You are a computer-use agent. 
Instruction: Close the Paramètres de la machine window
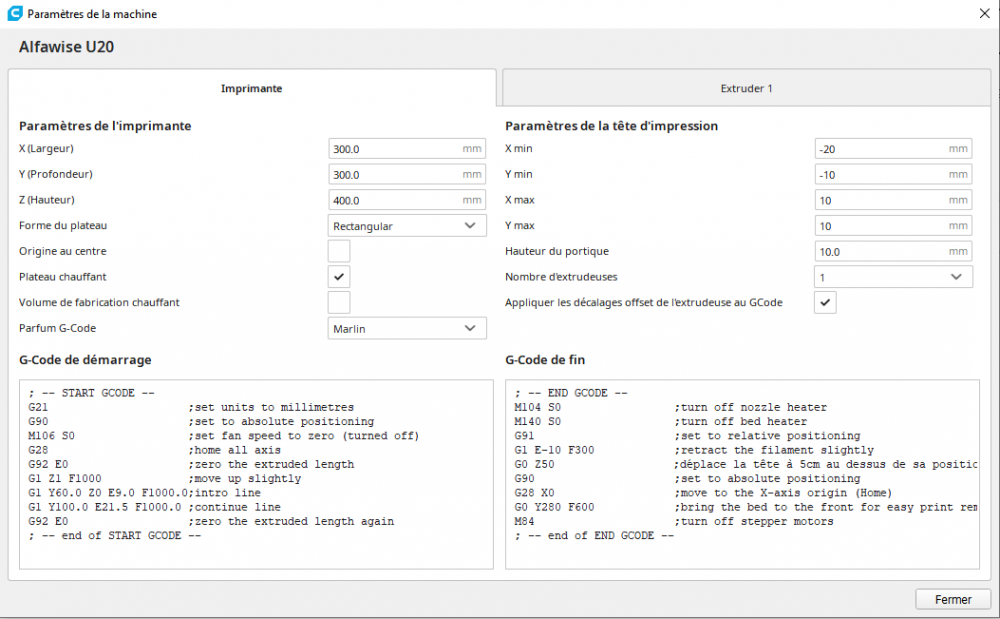point(984,13)
